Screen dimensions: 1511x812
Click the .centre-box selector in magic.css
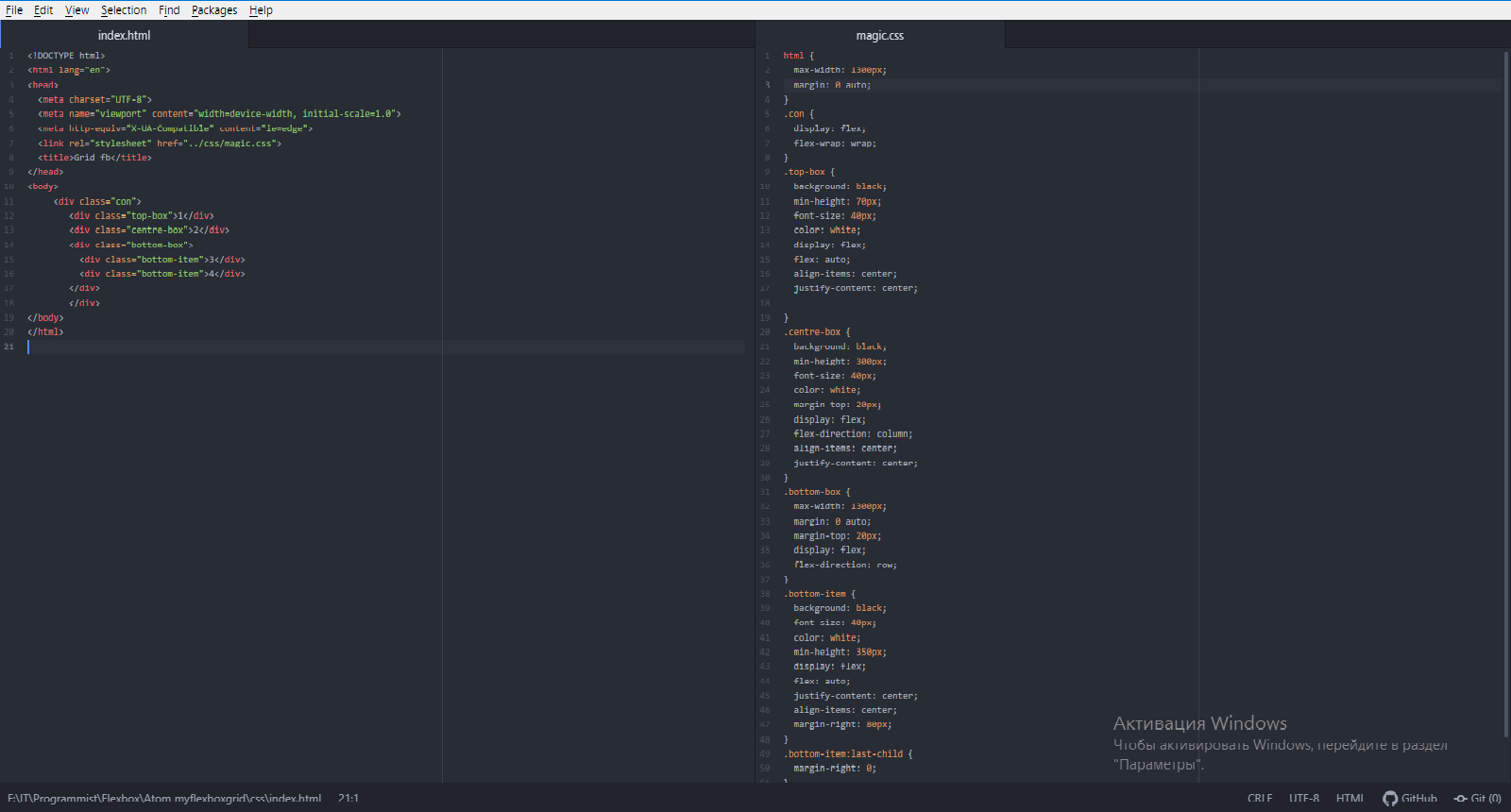click(x=816, y=332)
